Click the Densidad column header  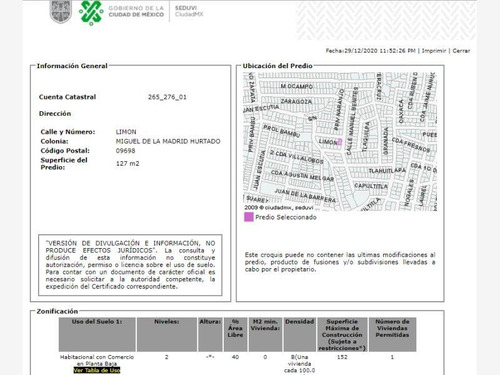point(299,334)
